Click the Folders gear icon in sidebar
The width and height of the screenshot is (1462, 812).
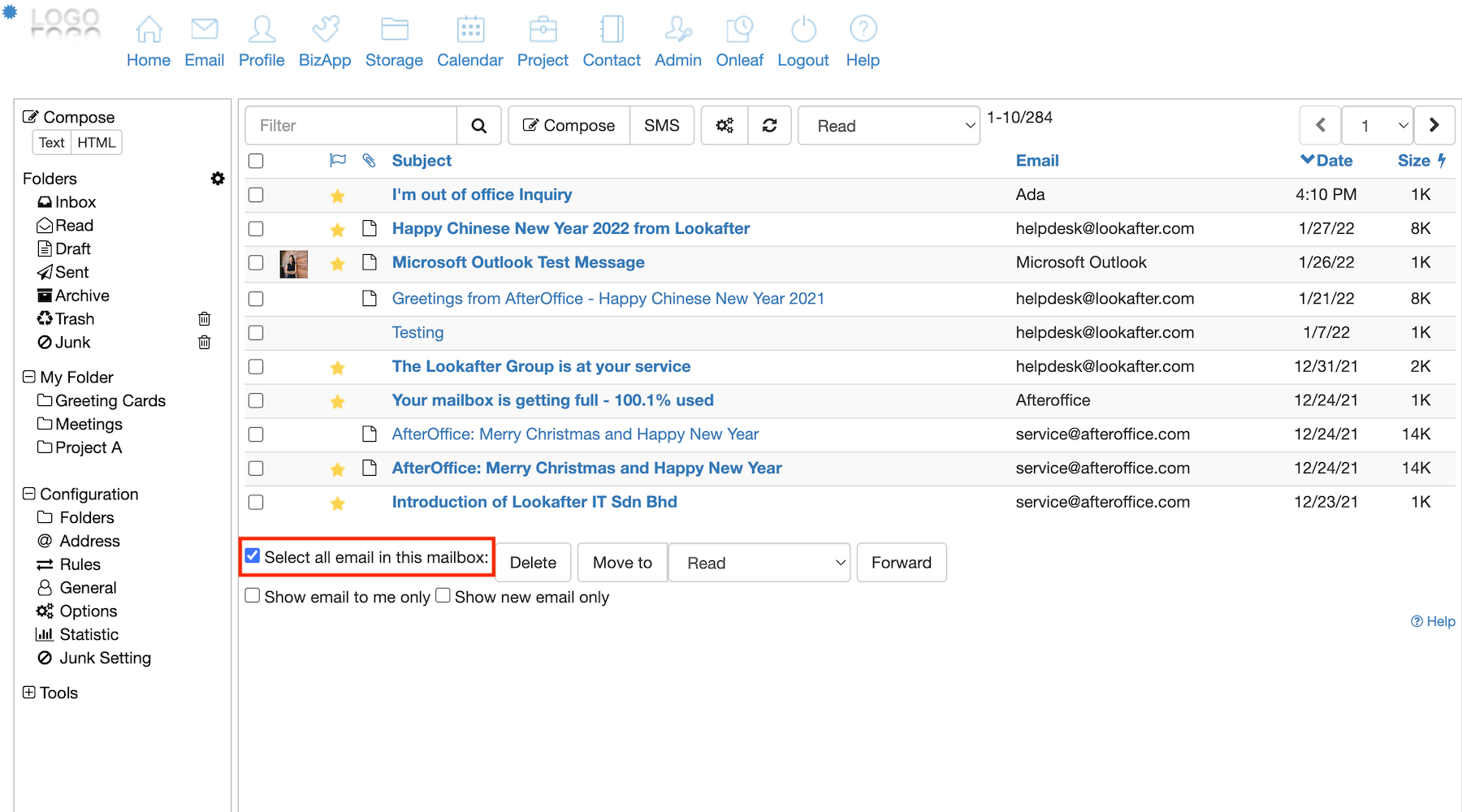pyautogui.click(x=218, y=179)
